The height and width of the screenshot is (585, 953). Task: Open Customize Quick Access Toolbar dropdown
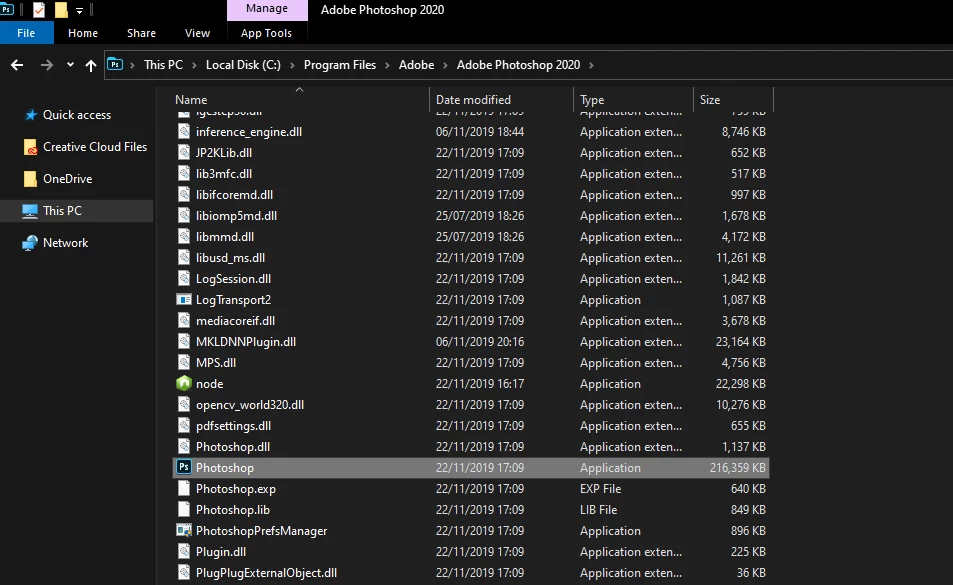click(79, 10)
